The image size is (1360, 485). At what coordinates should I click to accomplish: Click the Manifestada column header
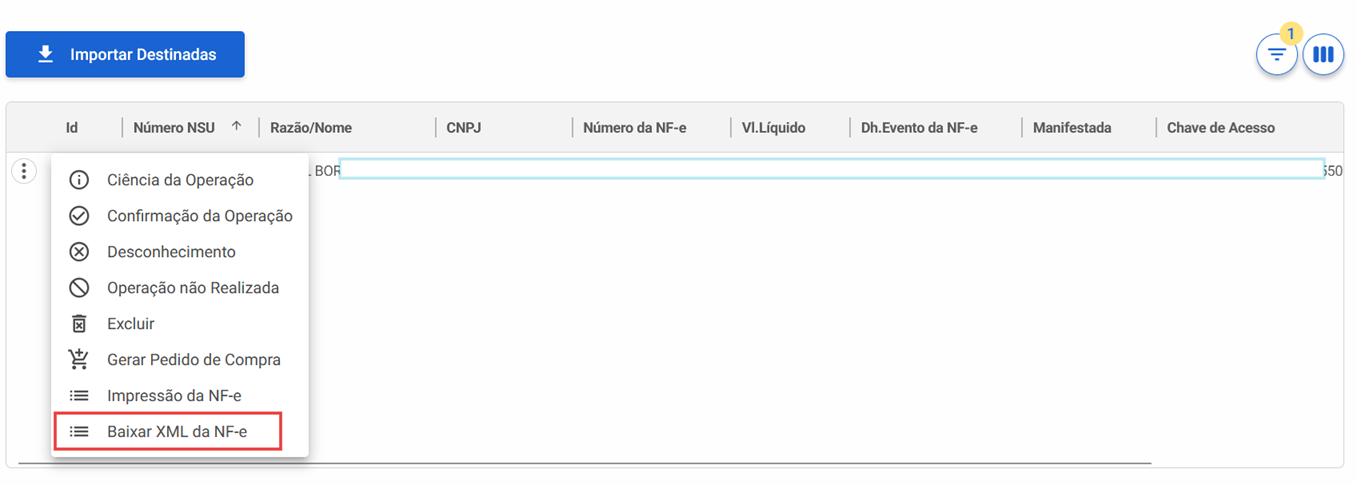1072,128
